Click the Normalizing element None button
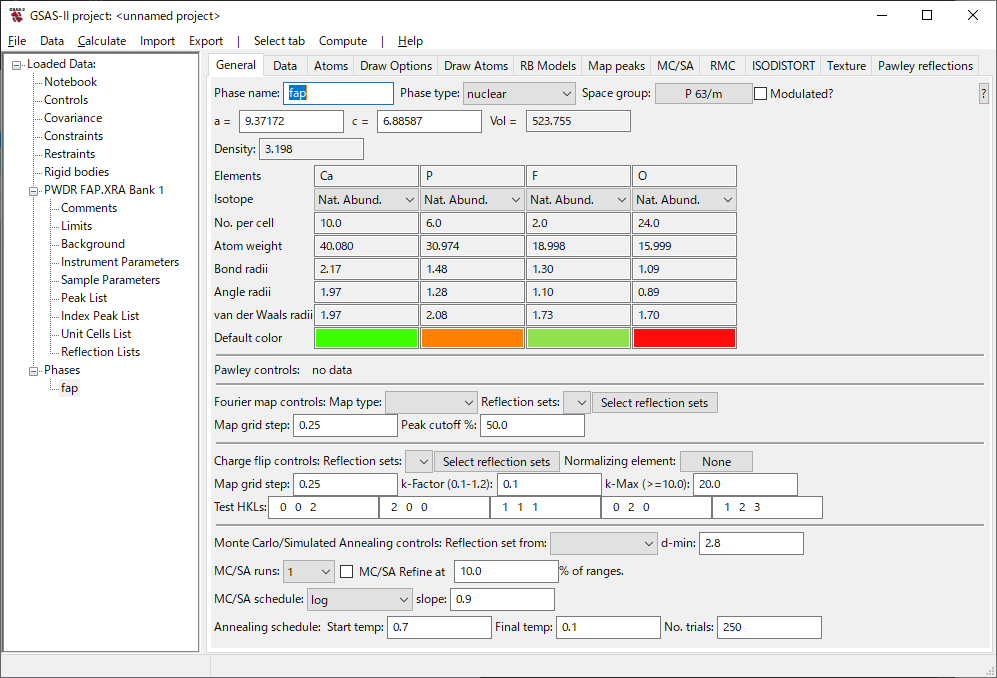The width and height of the screenshot is (997, 678). click(x=716, y=462)
